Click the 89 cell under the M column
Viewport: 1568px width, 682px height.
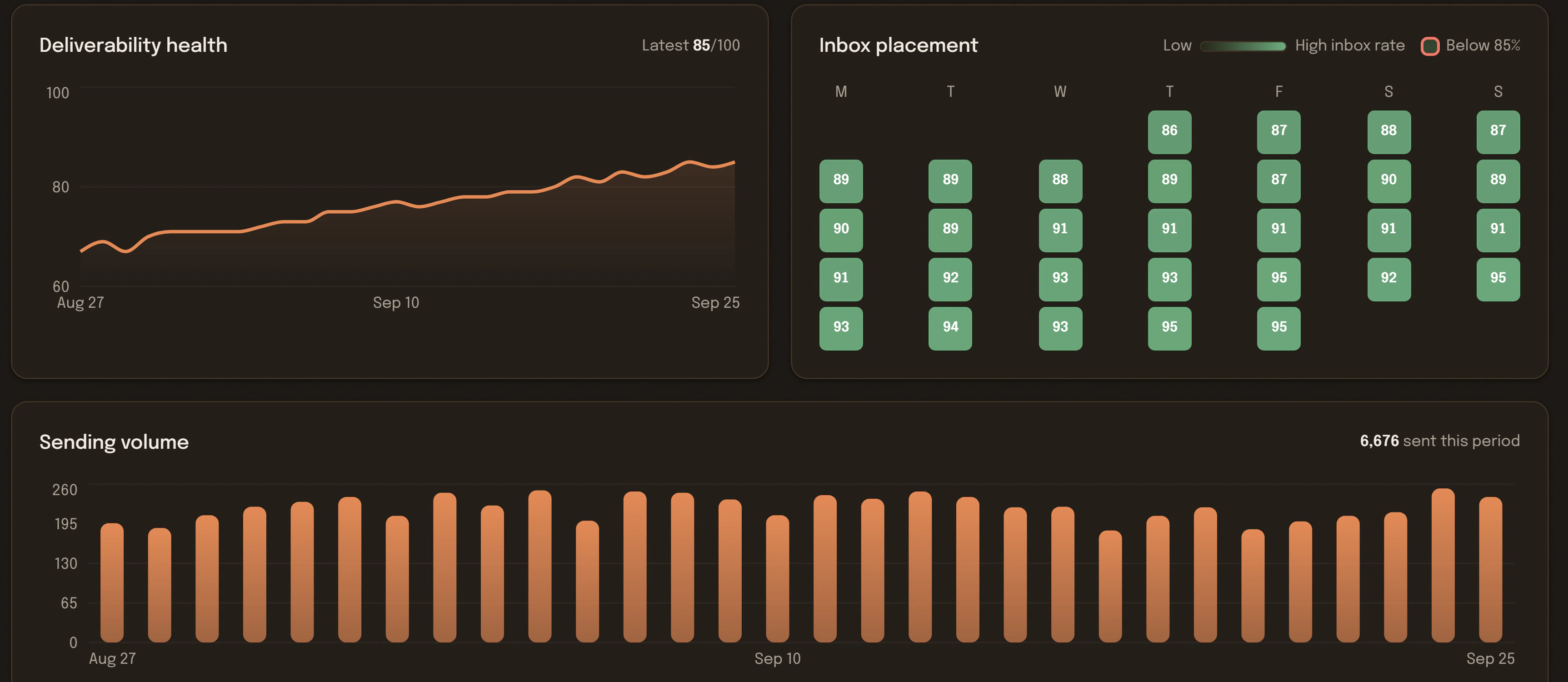(841, 181)
